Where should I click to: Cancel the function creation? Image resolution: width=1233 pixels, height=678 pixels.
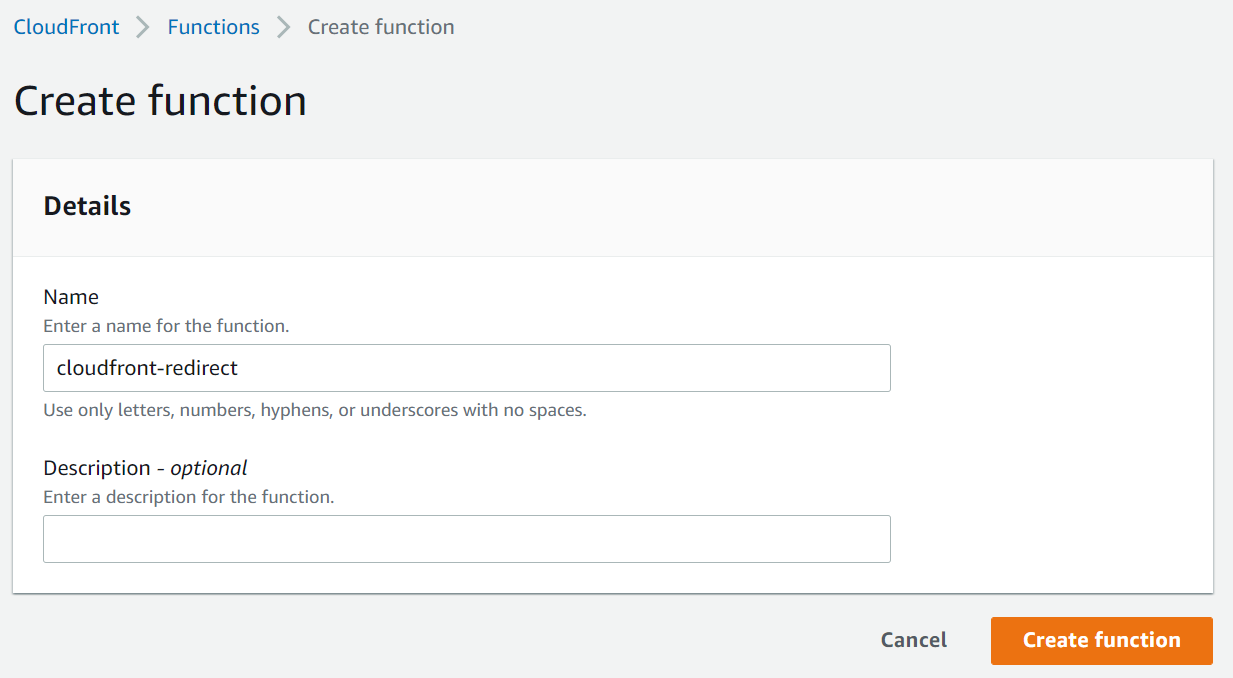(x=912, y=640)
